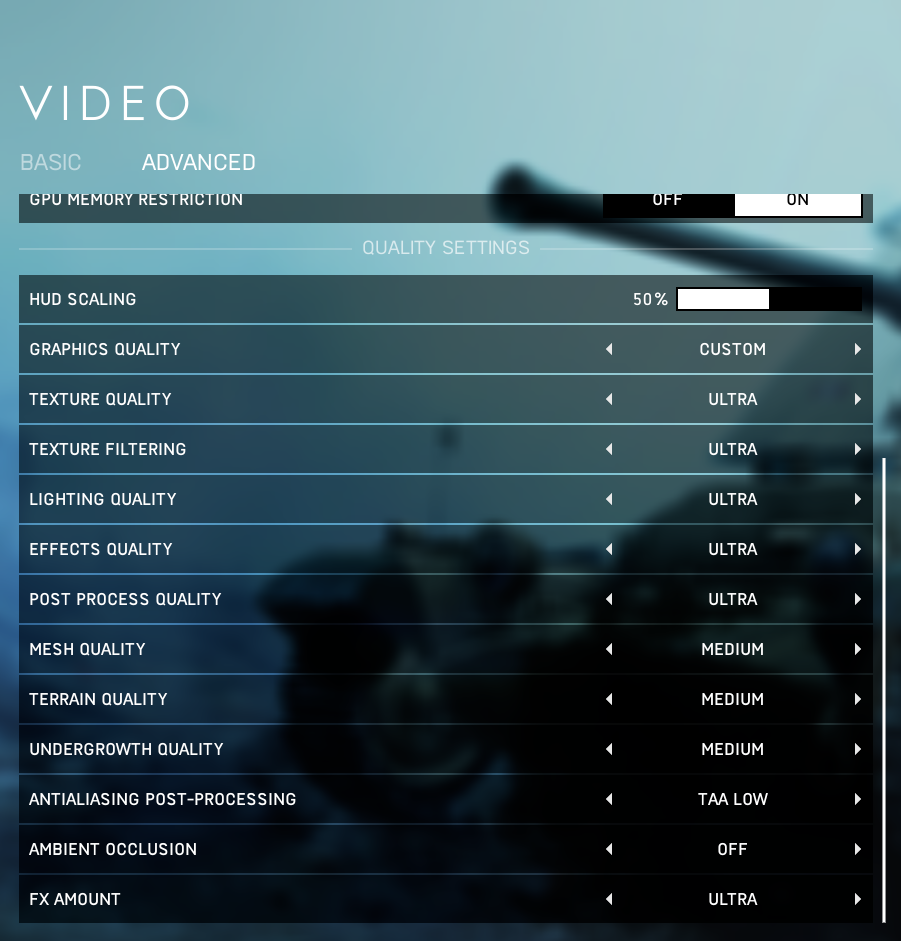Image resolution: width=901 pixels, height=941 pixels.
Task: Switch to the Basic video tab
Action: [51, 162]
